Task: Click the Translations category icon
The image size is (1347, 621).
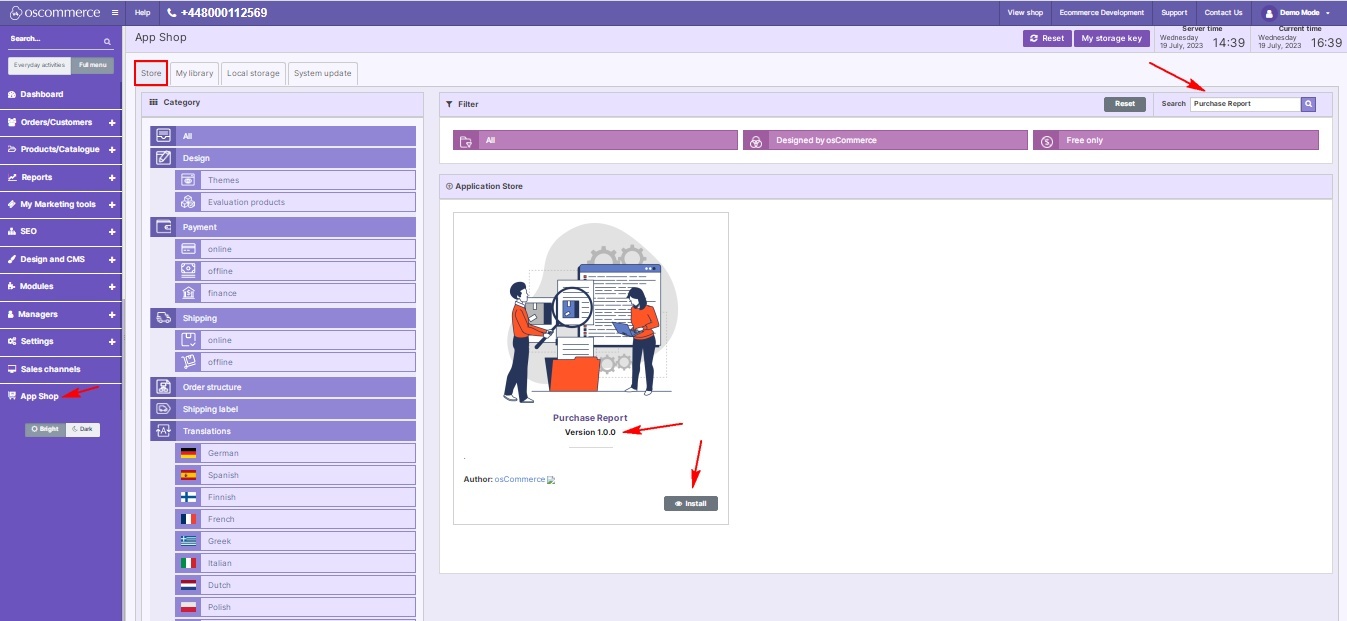Action: click(x=164, y=431)
